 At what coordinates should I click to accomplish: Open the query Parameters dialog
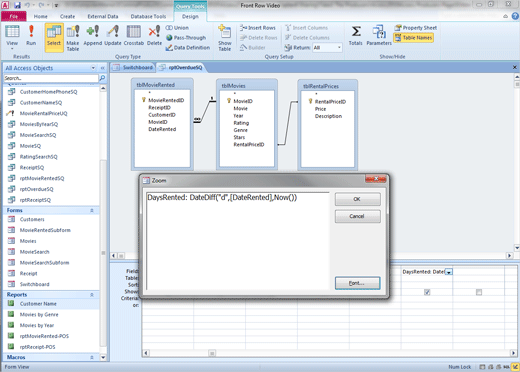point(379,35)
